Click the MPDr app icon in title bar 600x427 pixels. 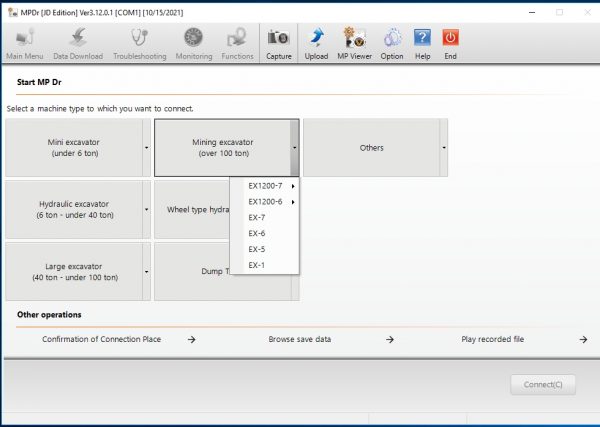point(13,13)
